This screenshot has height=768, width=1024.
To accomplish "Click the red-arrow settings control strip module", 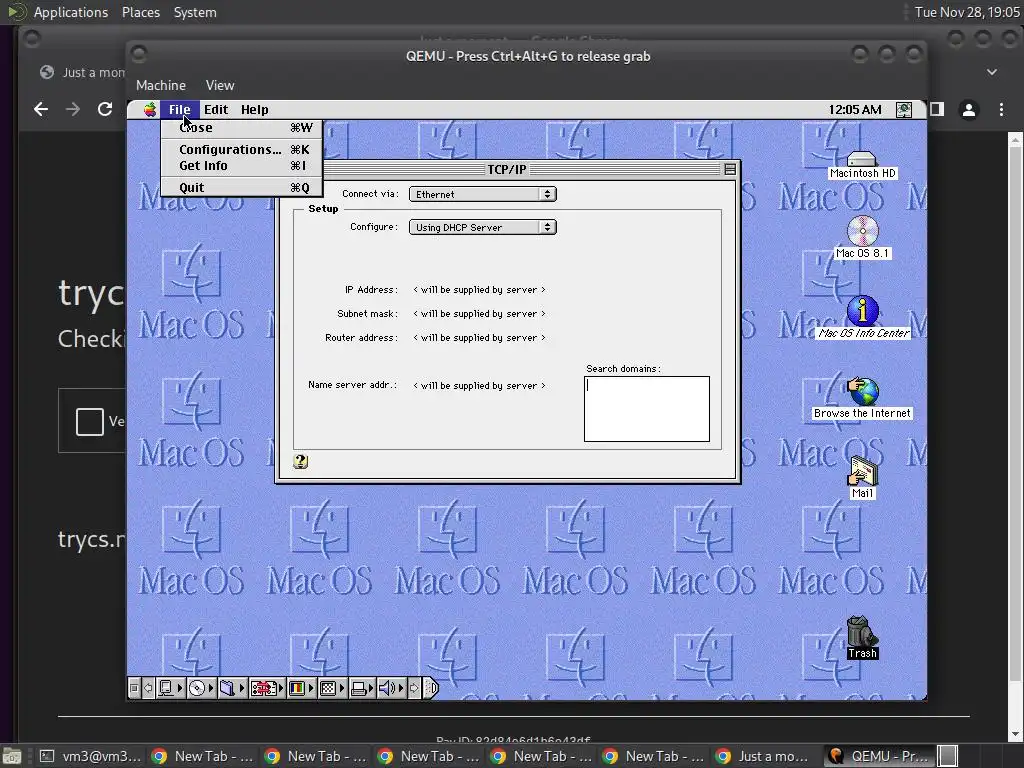I will [x=267, y=688].
